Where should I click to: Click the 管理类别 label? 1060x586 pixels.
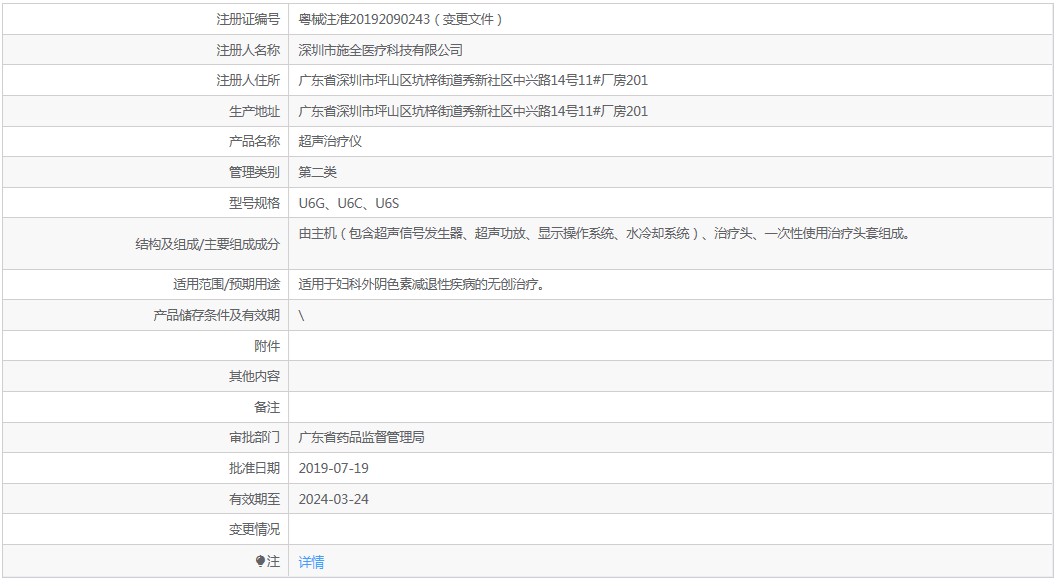(254, 172)
